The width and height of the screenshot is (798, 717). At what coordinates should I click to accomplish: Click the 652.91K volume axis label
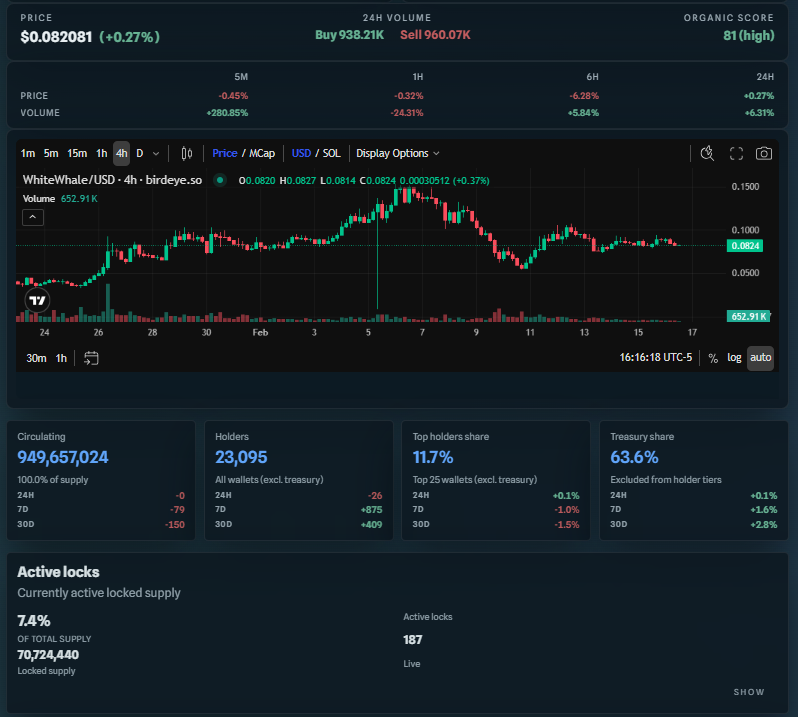coord(749,317)
